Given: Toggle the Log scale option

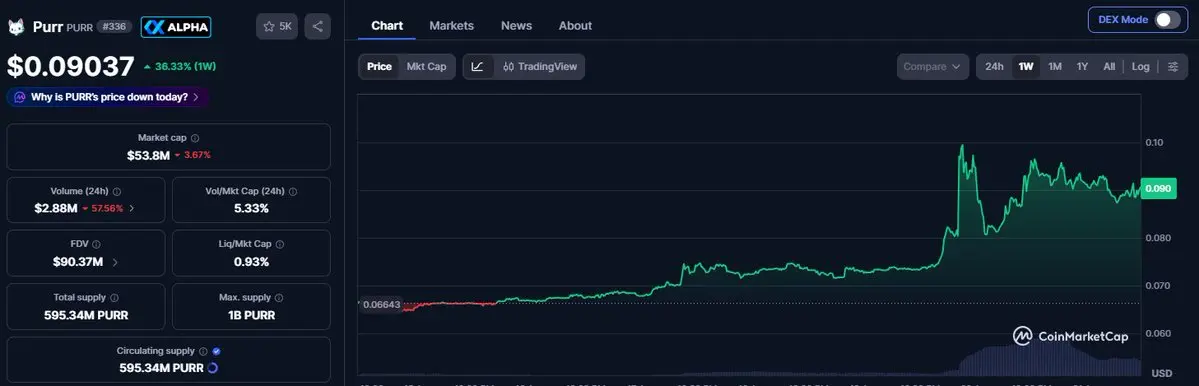Looking at the screenshot, I should (x=1140, y=66).
